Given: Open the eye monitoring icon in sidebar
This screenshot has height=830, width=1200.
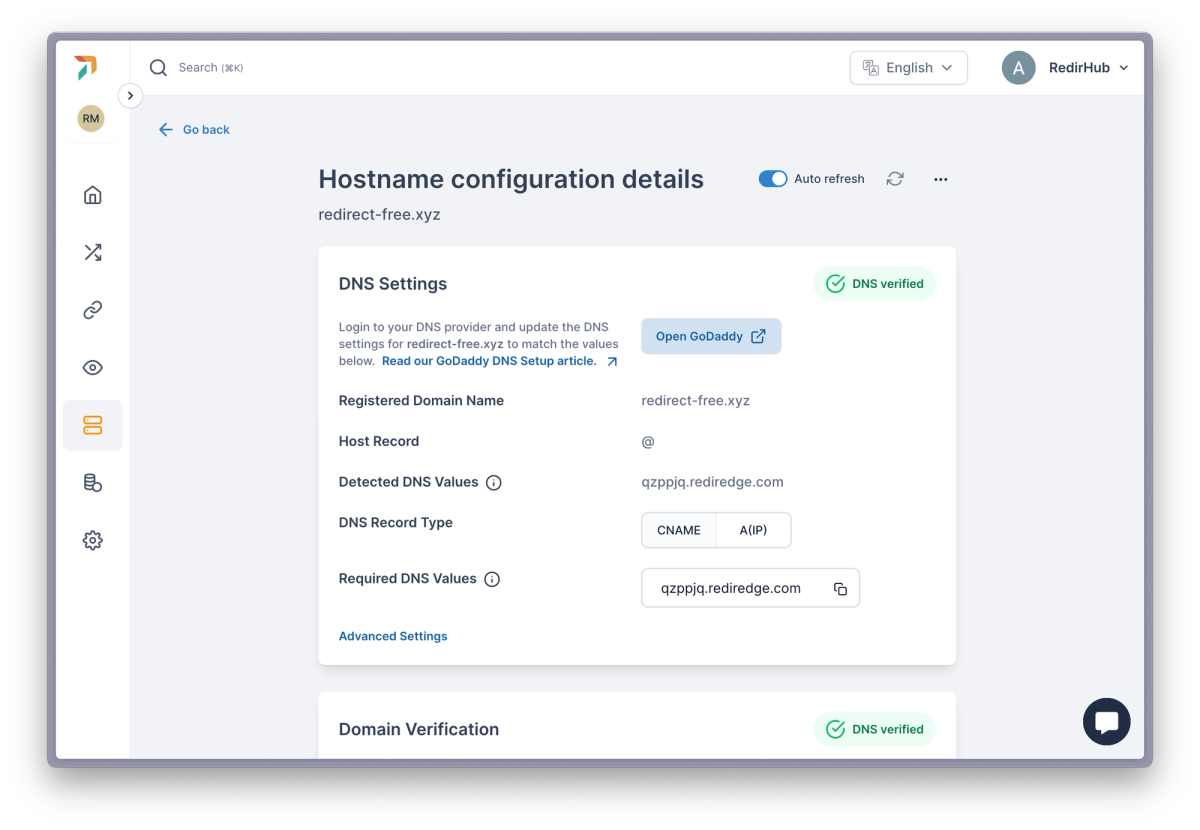Looking at the screenshot, I should [x=92, y=367].
